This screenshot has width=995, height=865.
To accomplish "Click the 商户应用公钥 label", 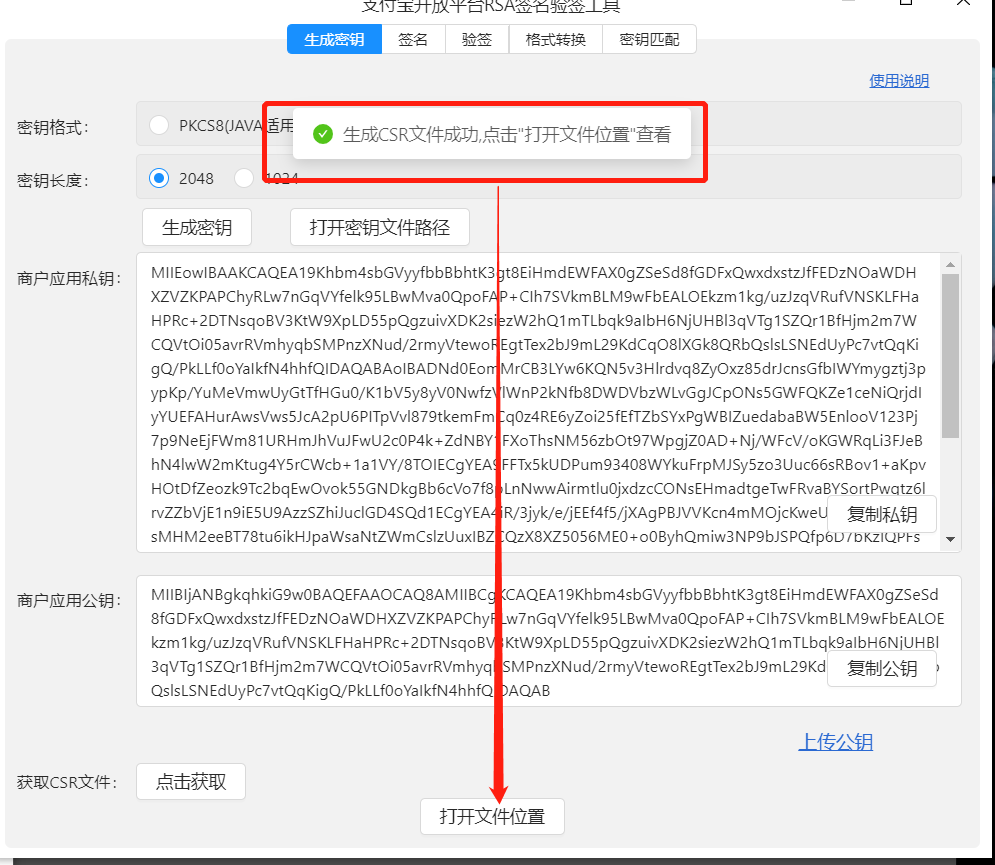I will tap(69, 600).
